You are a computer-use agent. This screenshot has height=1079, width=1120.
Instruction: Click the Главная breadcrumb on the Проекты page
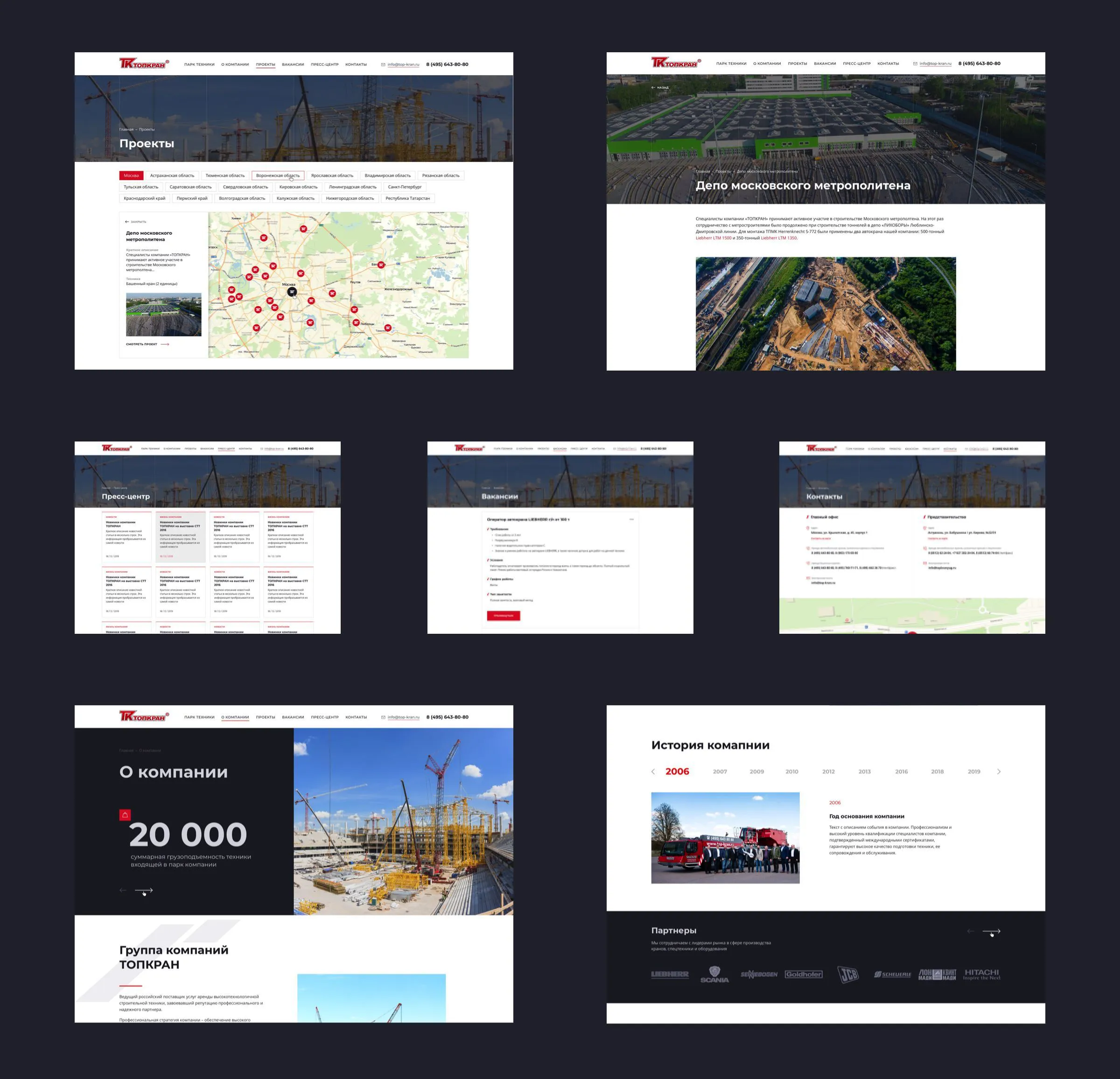click(126, 130)
